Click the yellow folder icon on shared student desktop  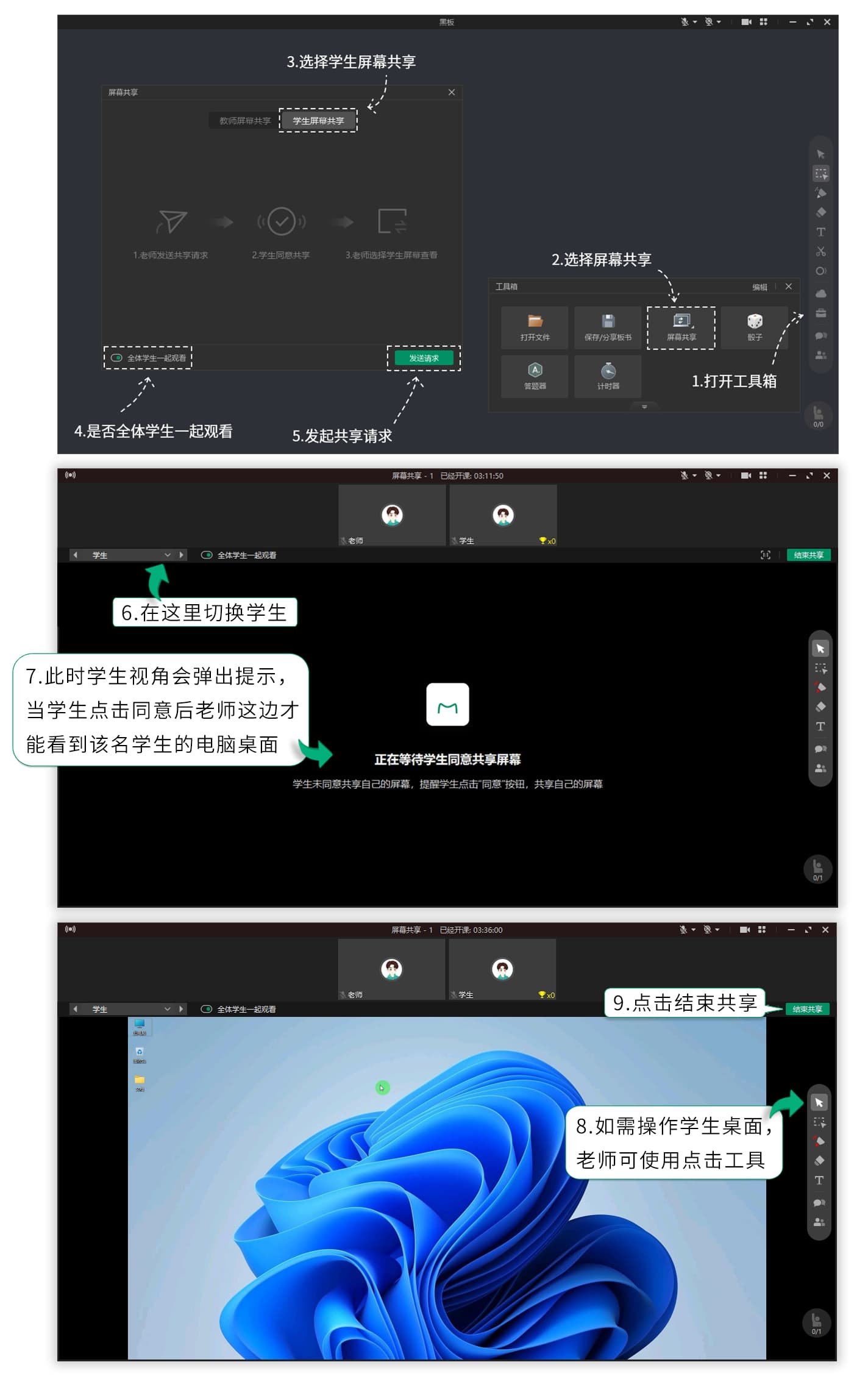click(x=140, y=1082)
